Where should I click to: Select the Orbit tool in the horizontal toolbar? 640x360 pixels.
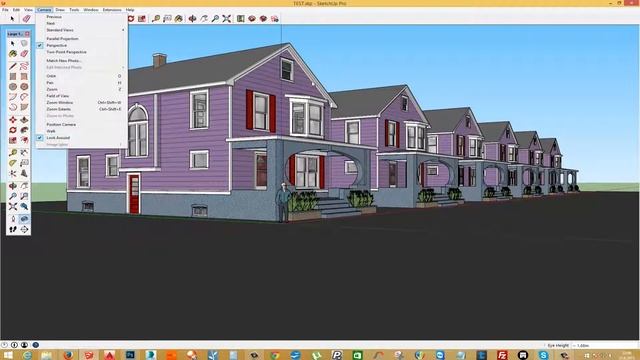click(192, 19)
